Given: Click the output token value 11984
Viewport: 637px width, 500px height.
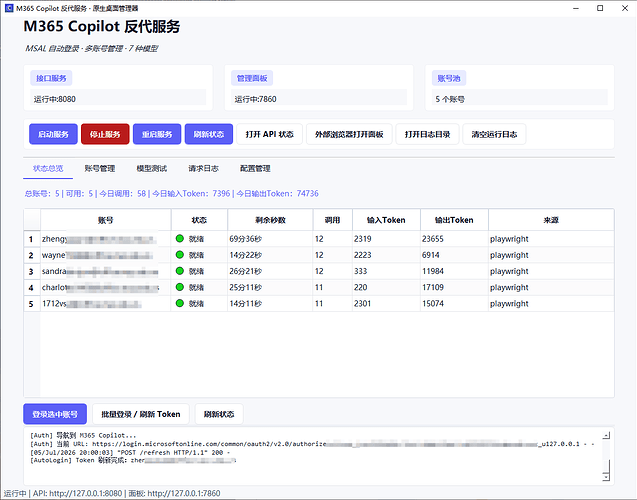Looking at the screenshot, I should click(x=454, y=271).
